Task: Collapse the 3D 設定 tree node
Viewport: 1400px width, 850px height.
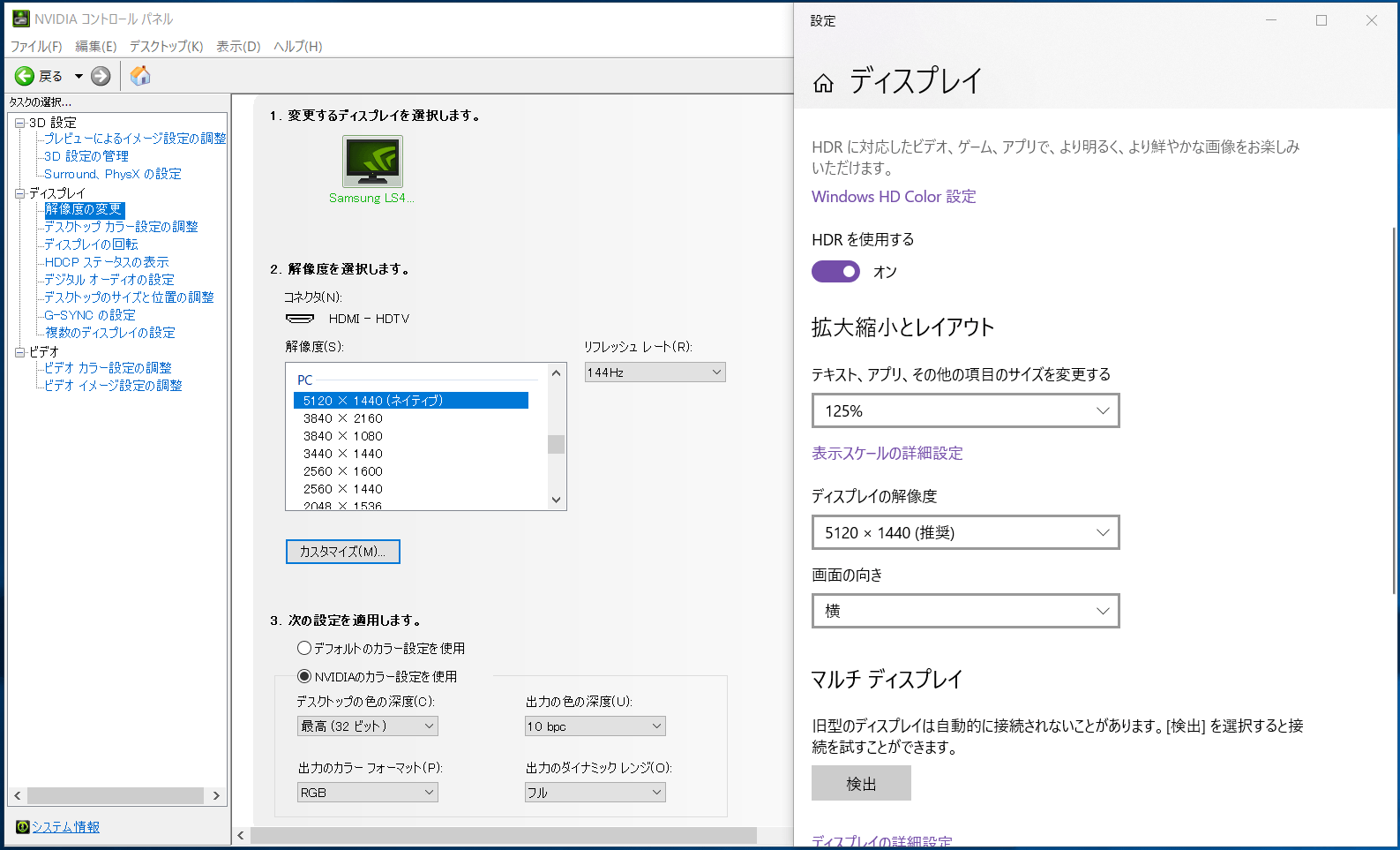Action: click(19, 123)
